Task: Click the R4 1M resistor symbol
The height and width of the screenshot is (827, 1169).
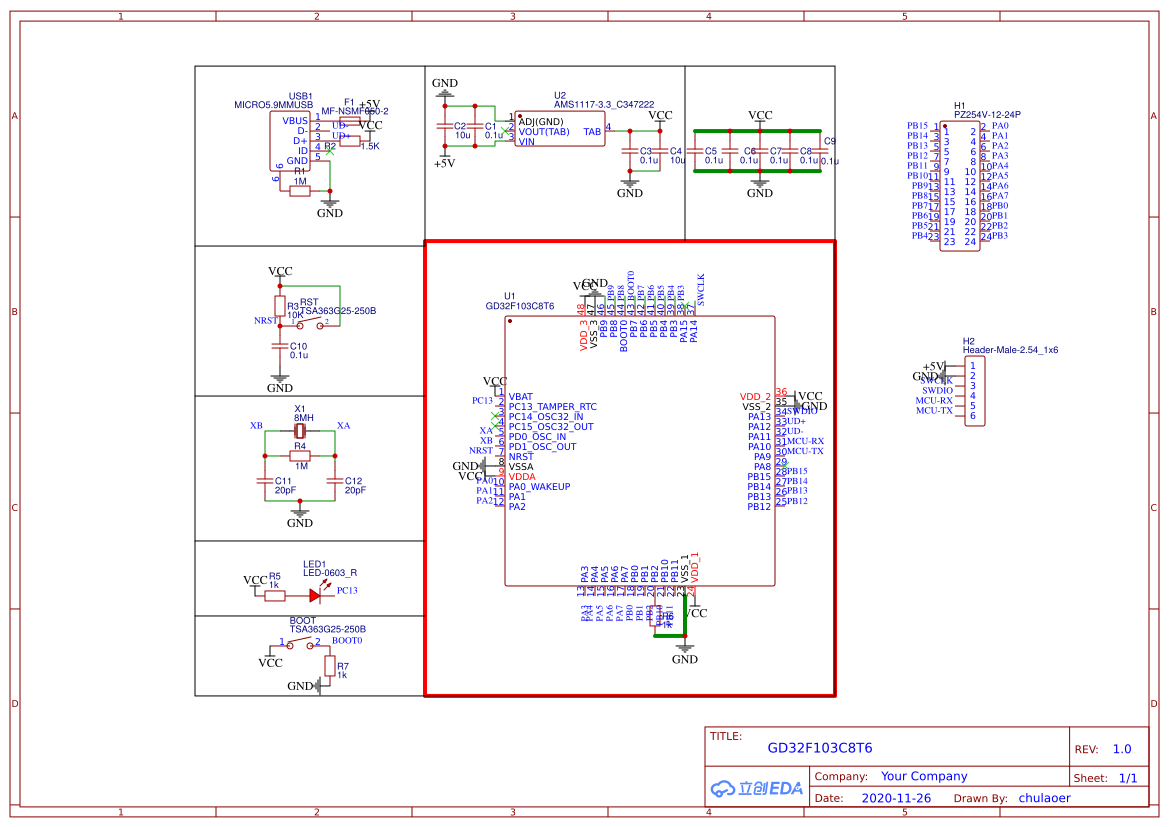Action: tap(300, 456)
